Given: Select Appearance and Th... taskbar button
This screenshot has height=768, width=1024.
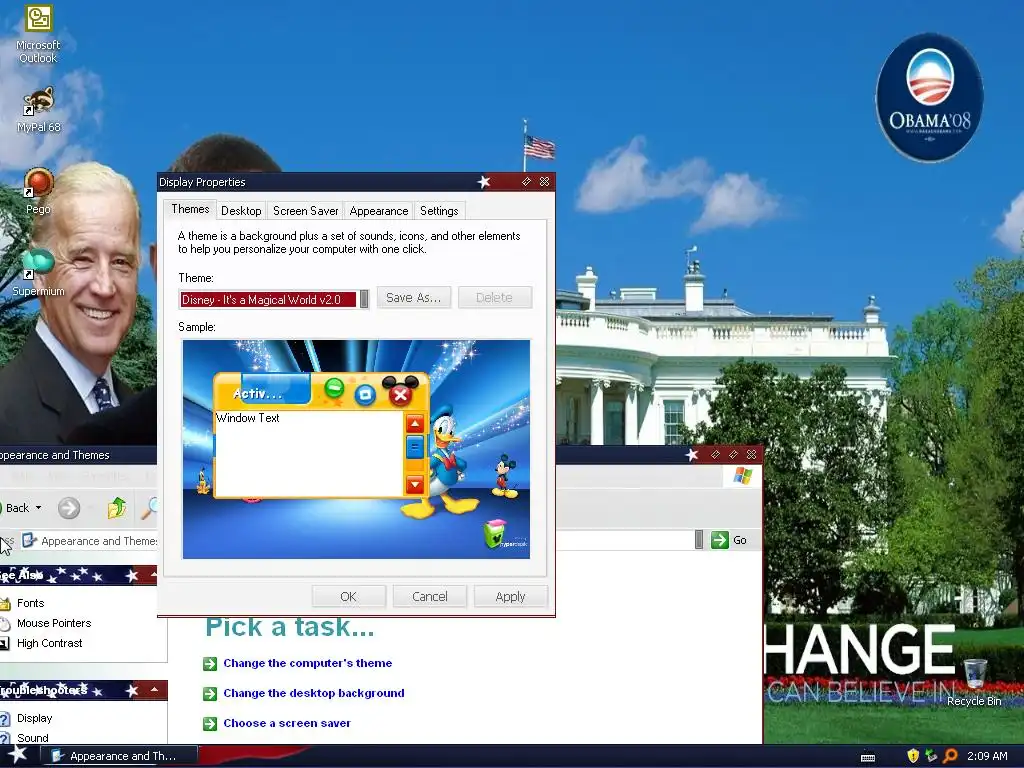Looking at the screenshot, I should 119,756.
